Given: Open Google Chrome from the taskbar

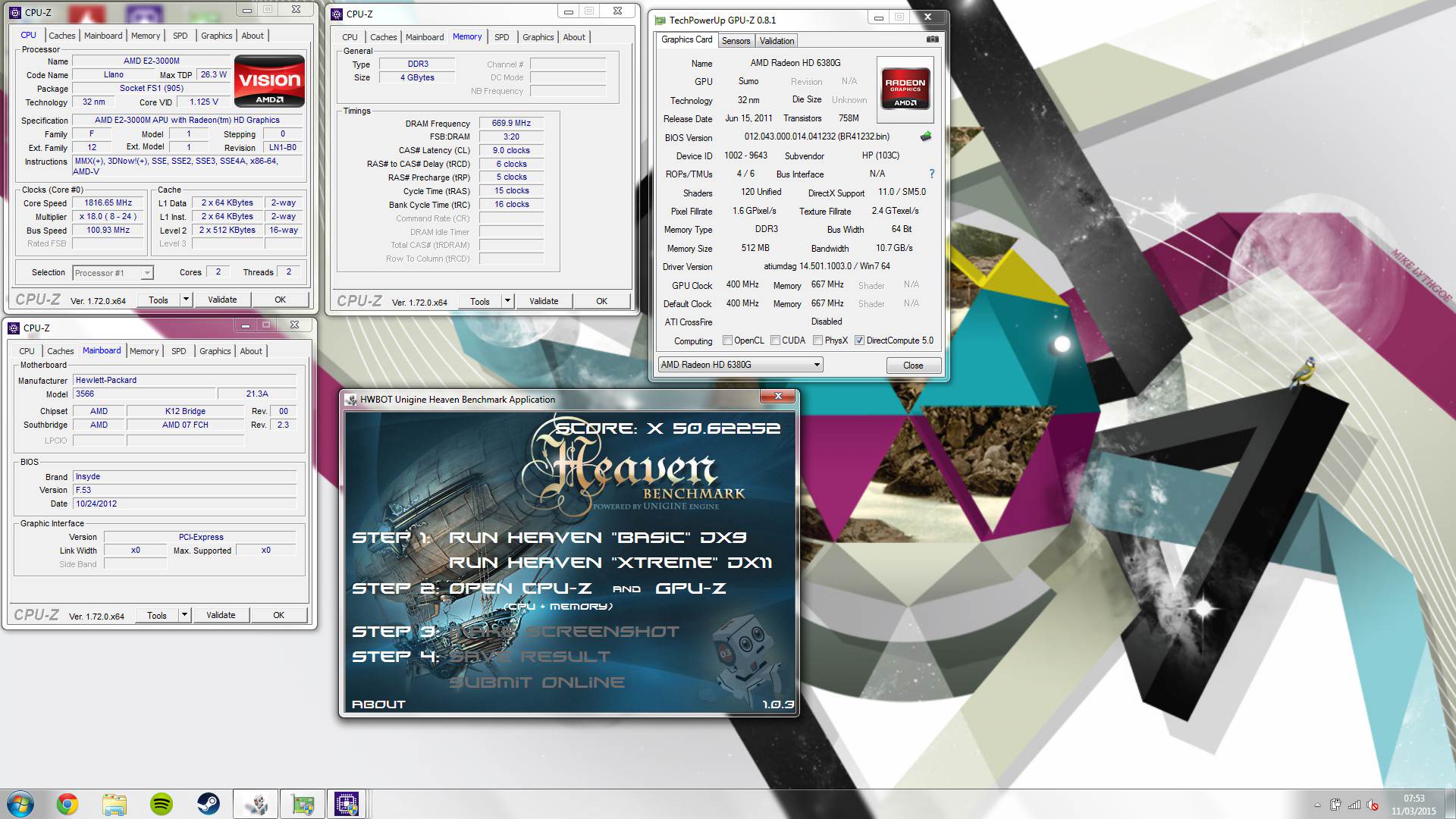Looking at the screenshot, I should pos(67,804).
